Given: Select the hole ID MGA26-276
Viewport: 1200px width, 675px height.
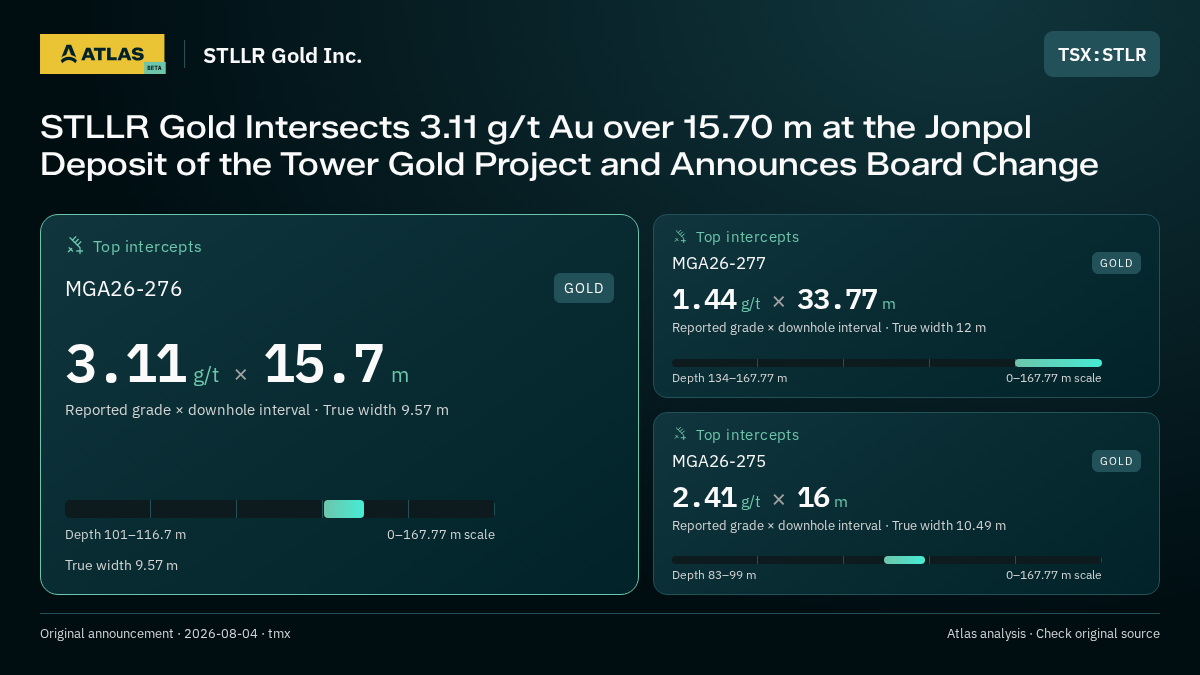Looking at the screenshot, I should point(124,289).
